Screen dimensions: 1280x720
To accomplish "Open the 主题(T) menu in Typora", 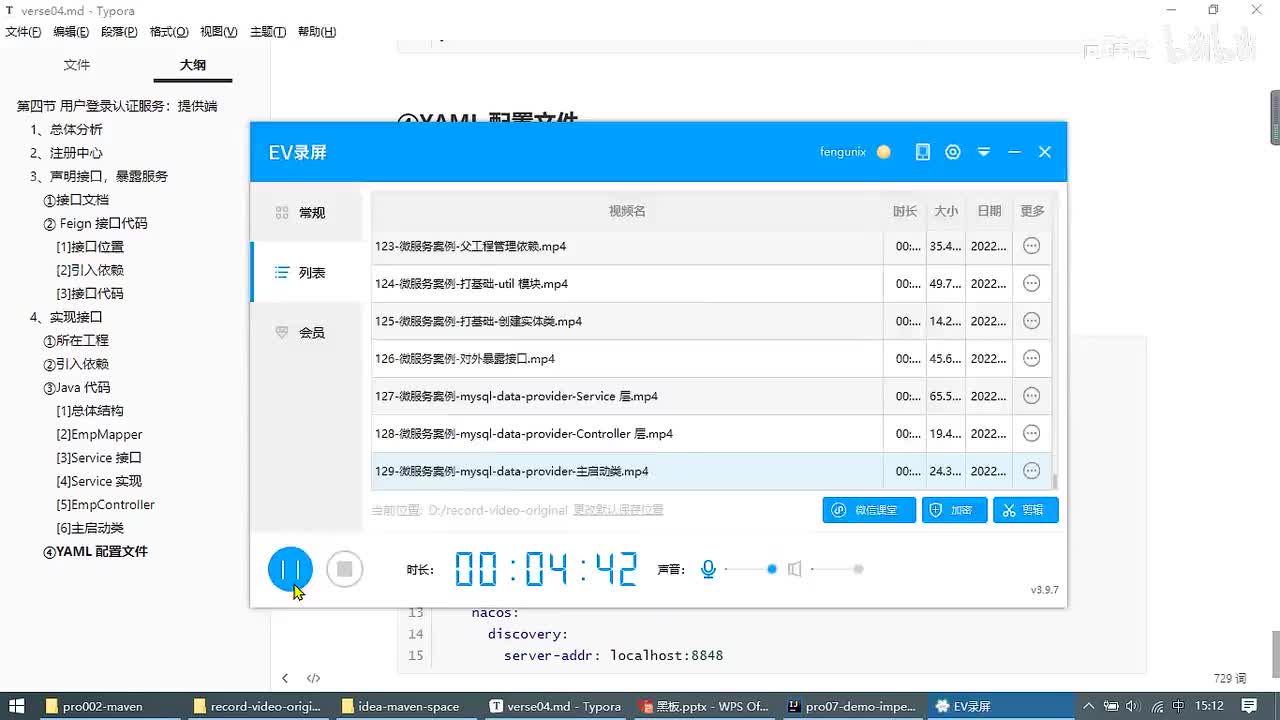I will [x=268, y=32].
